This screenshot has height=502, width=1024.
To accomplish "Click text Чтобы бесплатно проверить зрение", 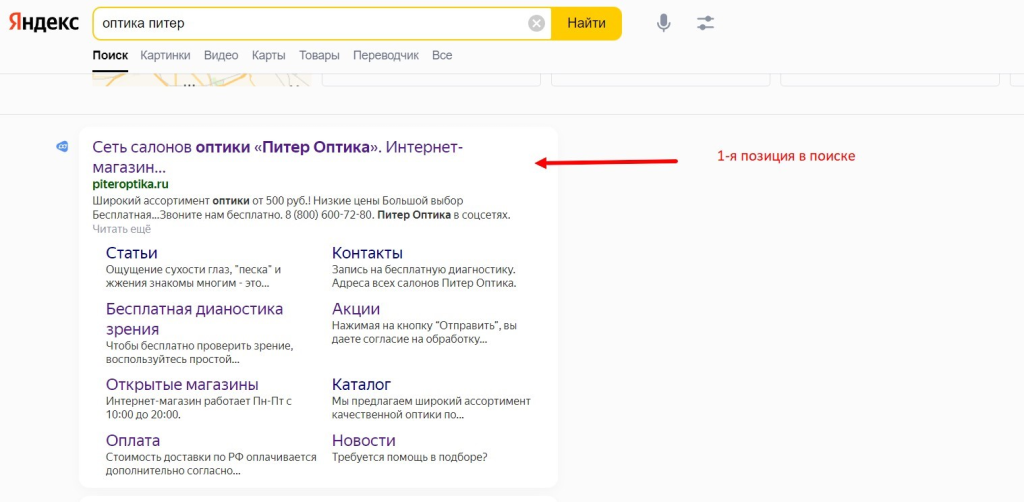I will pyautogui.click(x=199, y=345).
